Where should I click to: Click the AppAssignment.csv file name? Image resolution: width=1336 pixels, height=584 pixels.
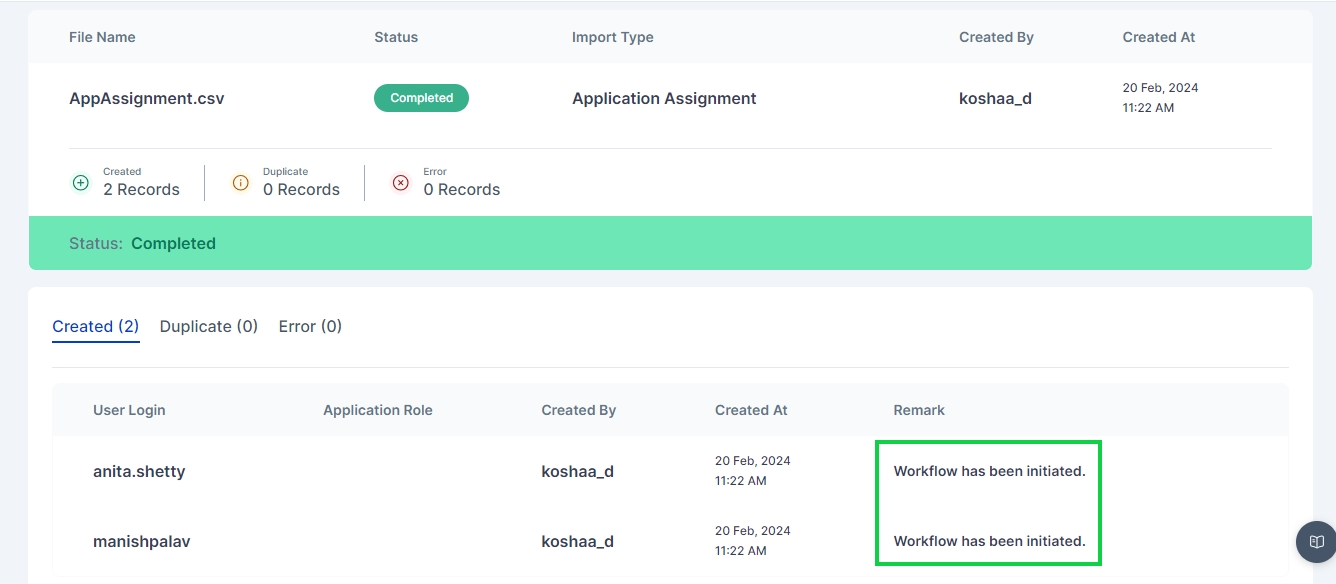[x=146, y=98]
